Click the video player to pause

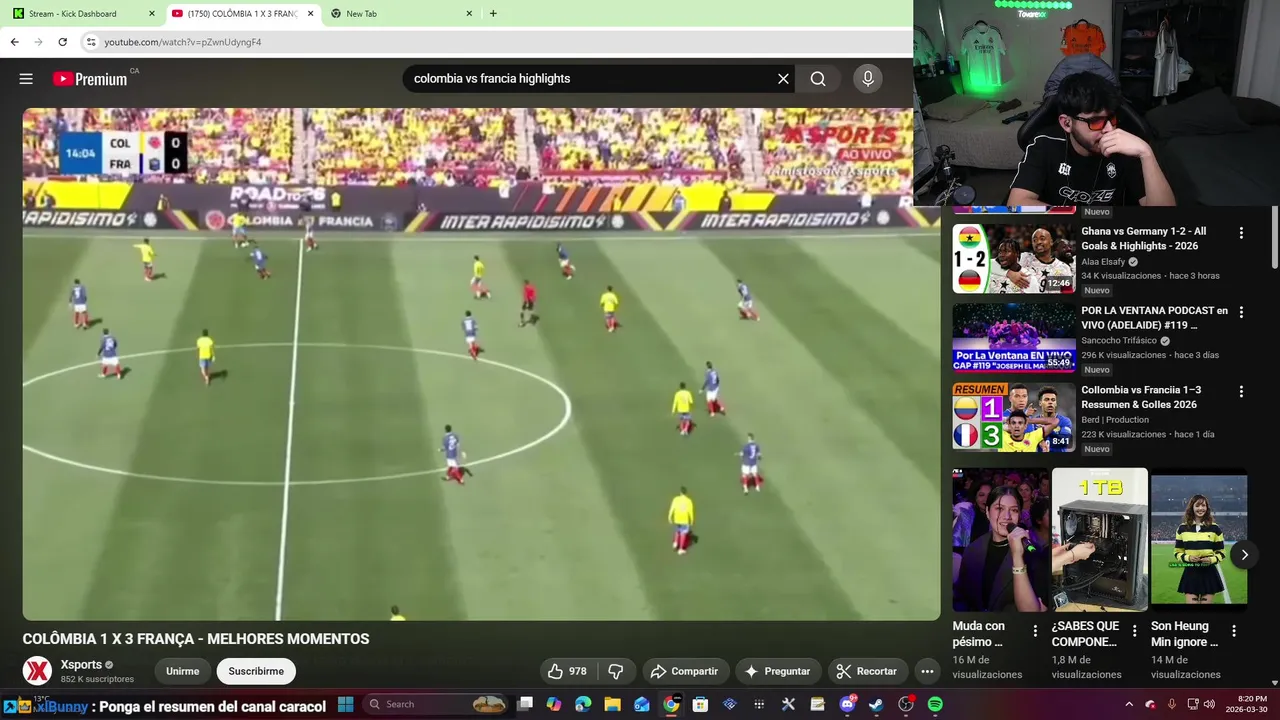[481, 364]
